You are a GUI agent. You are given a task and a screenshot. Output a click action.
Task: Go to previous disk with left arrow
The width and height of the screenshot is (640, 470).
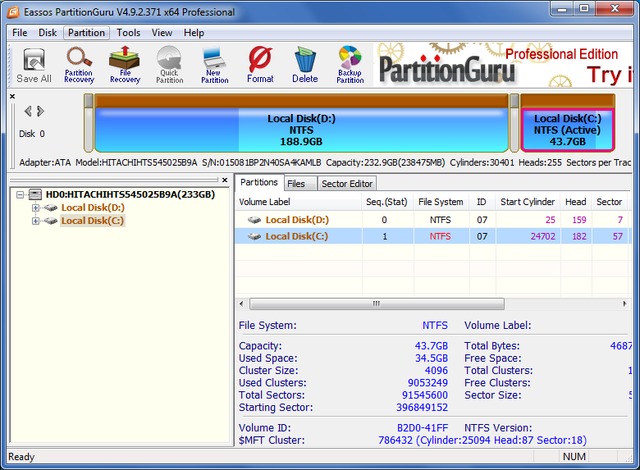point(28,111)
